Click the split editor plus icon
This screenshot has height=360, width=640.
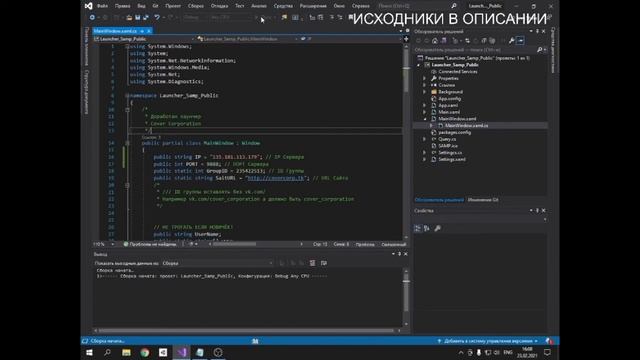[x=406, y=39]
